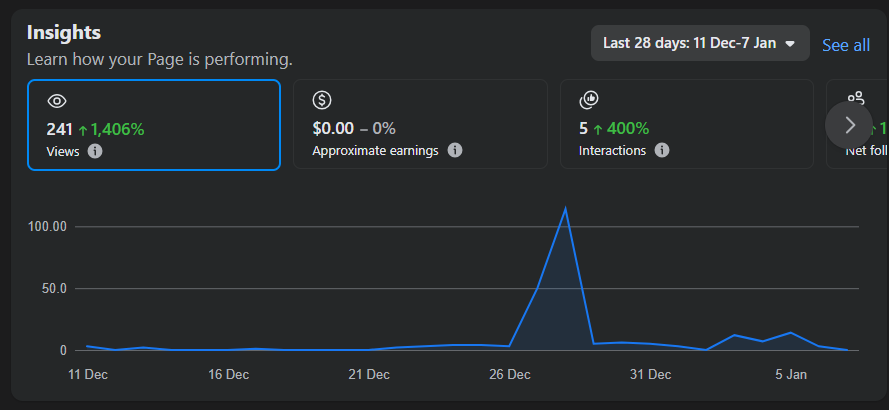This screenshot has width=889, height=410.
Task: Click the caret arrow in date selector
Action: [x=790, y=44]
